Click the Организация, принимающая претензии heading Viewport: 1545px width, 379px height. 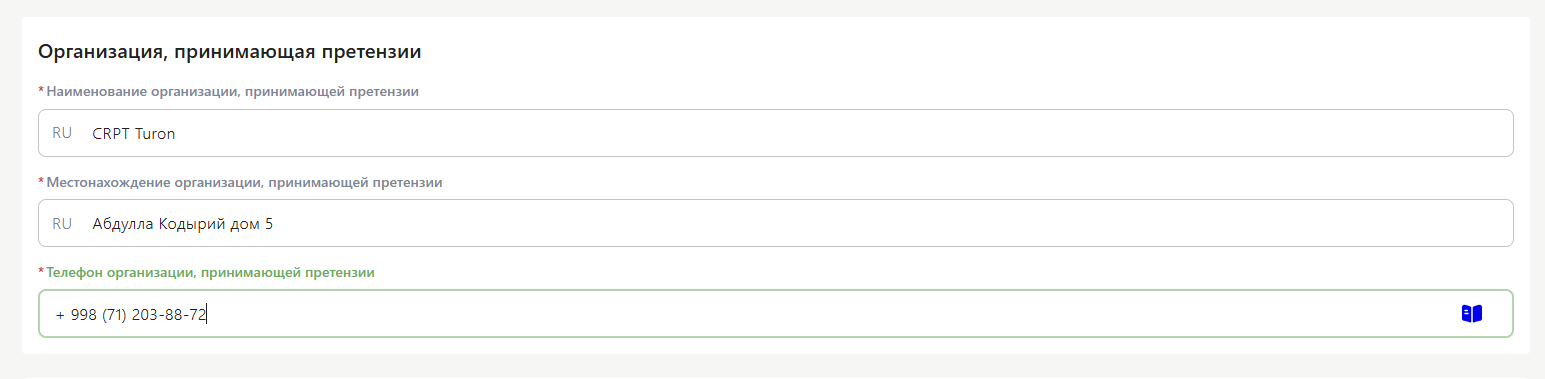tap(229, 51)
